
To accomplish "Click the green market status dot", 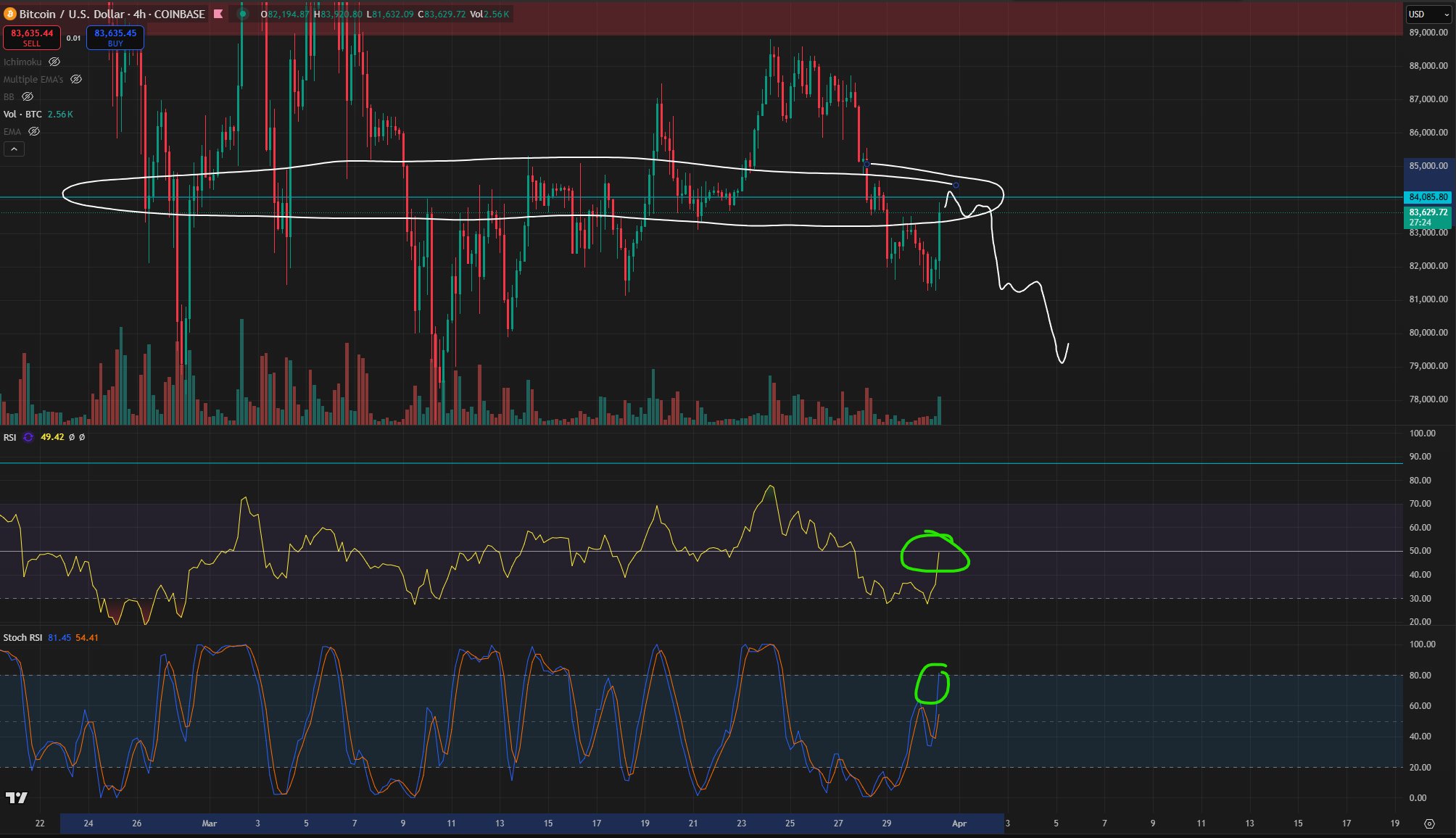I will (243, 14).
